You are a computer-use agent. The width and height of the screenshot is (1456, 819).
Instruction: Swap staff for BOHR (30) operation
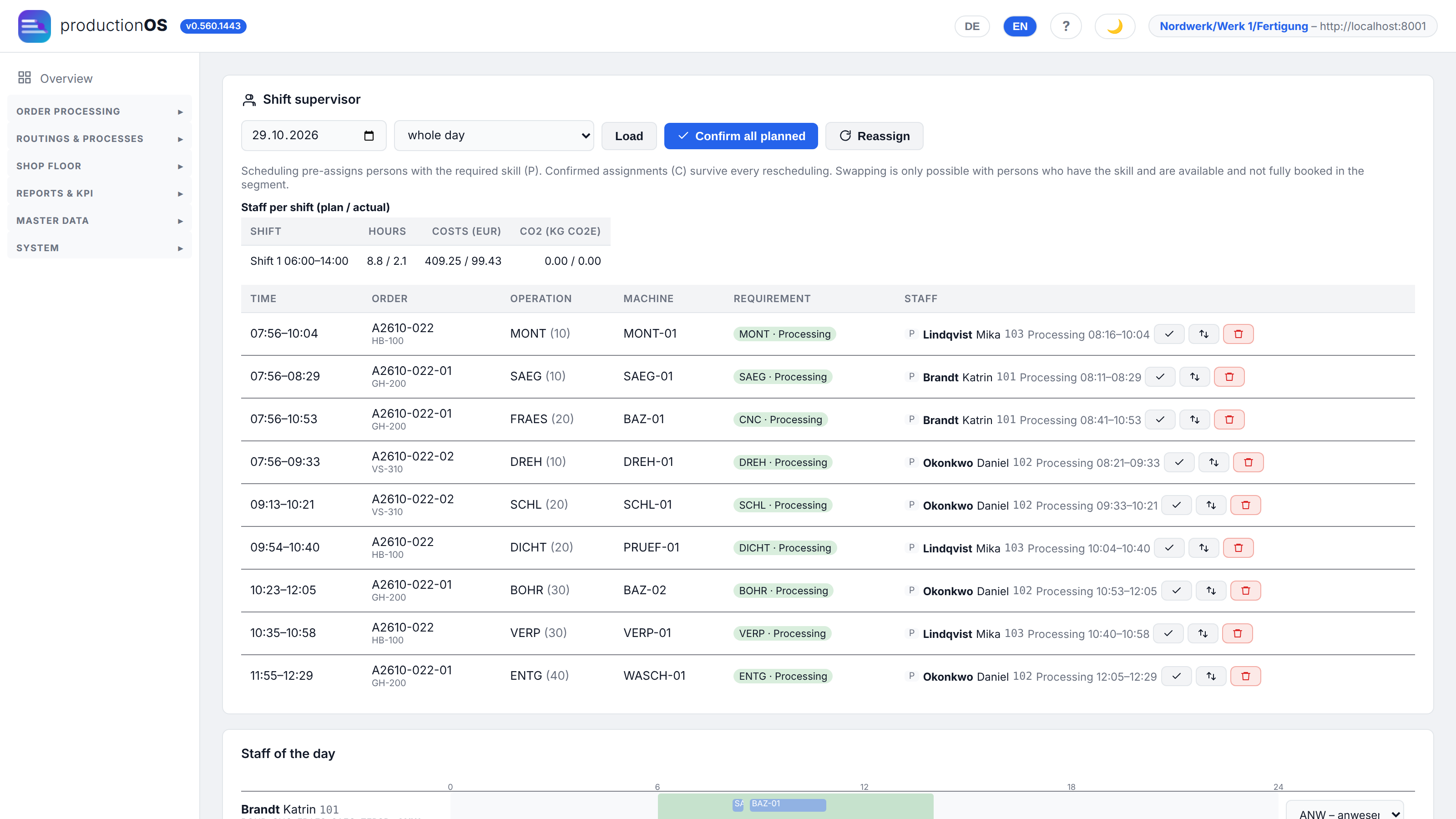[x=1211, y=591]
